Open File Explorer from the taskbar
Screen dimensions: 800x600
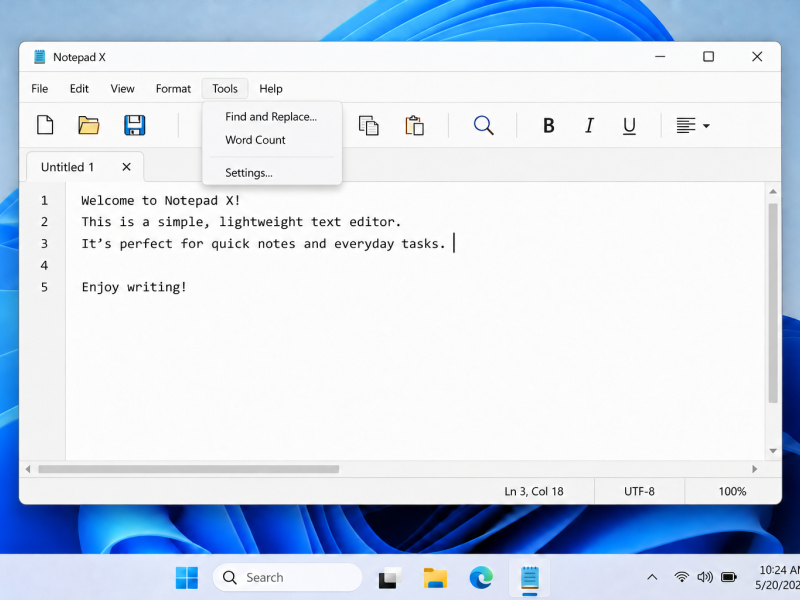coord(435,578)
